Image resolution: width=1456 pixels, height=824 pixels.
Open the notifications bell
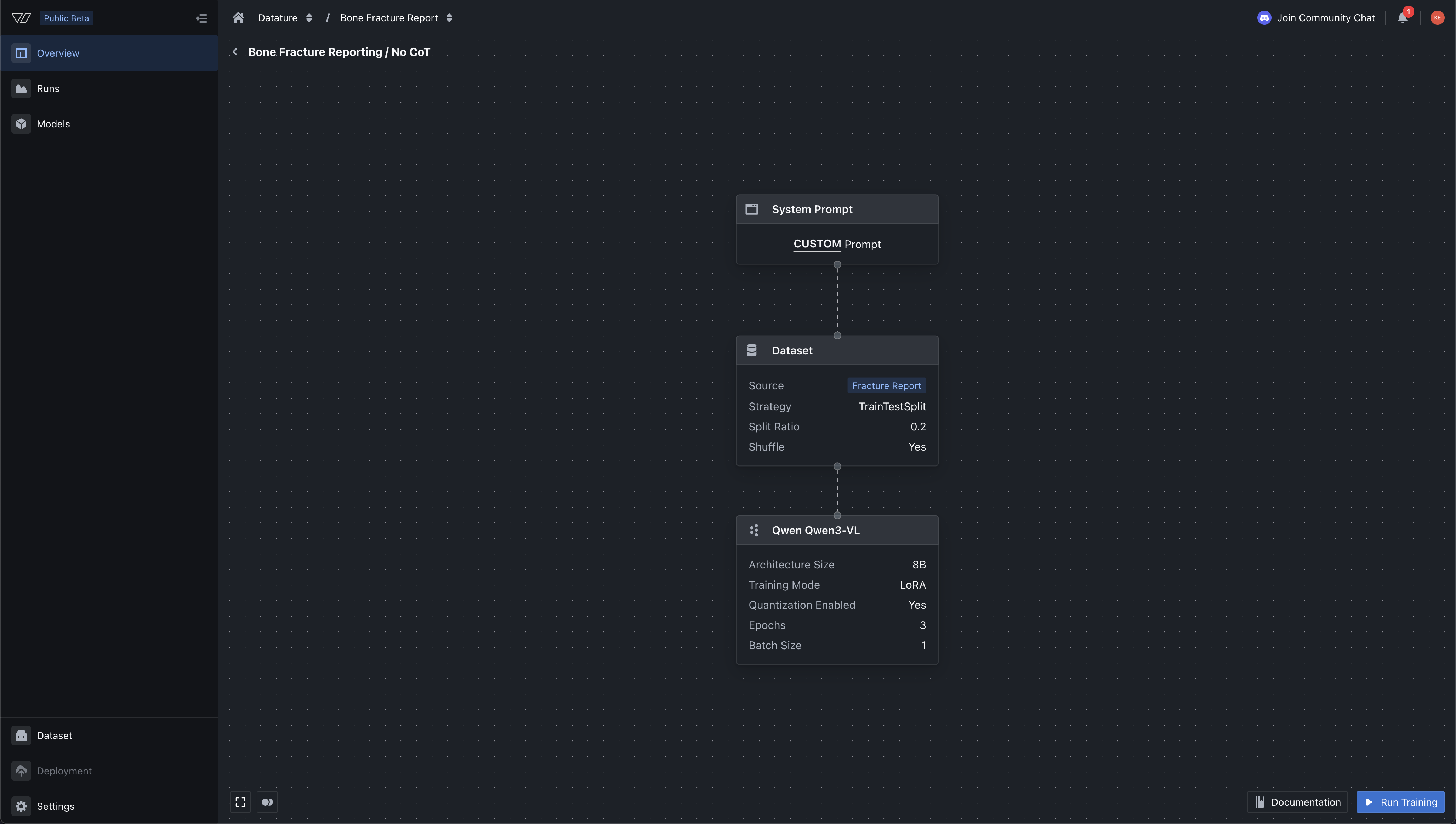pyautogui.click(x=1403, y=18)
